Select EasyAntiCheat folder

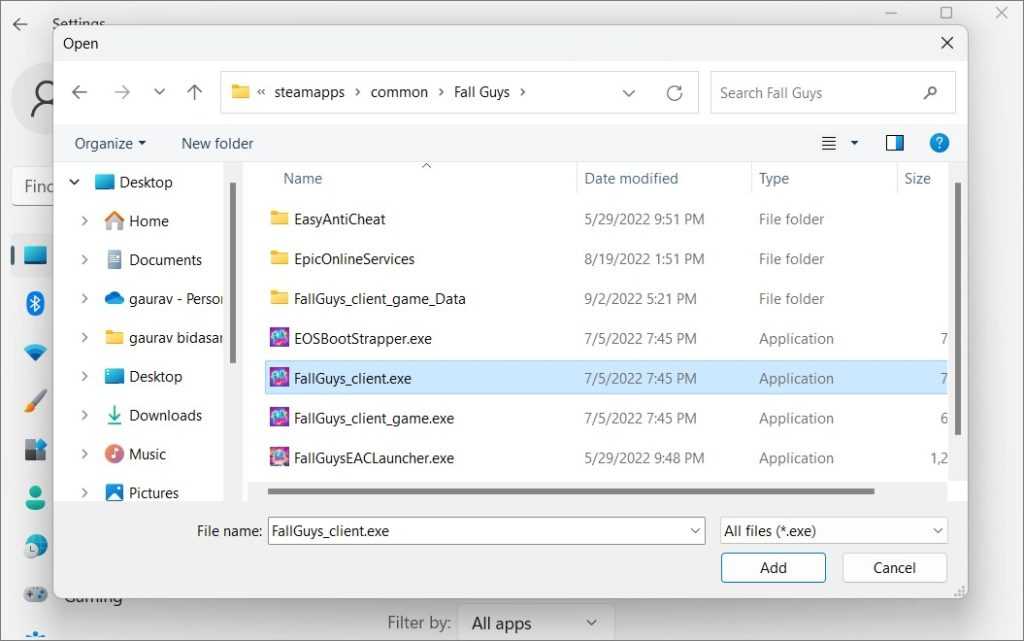tap(606, 219)
